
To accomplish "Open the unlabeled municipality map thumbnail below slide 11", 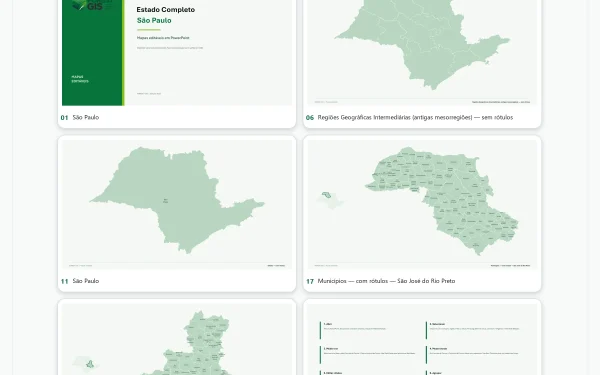I will click(177, 339).
